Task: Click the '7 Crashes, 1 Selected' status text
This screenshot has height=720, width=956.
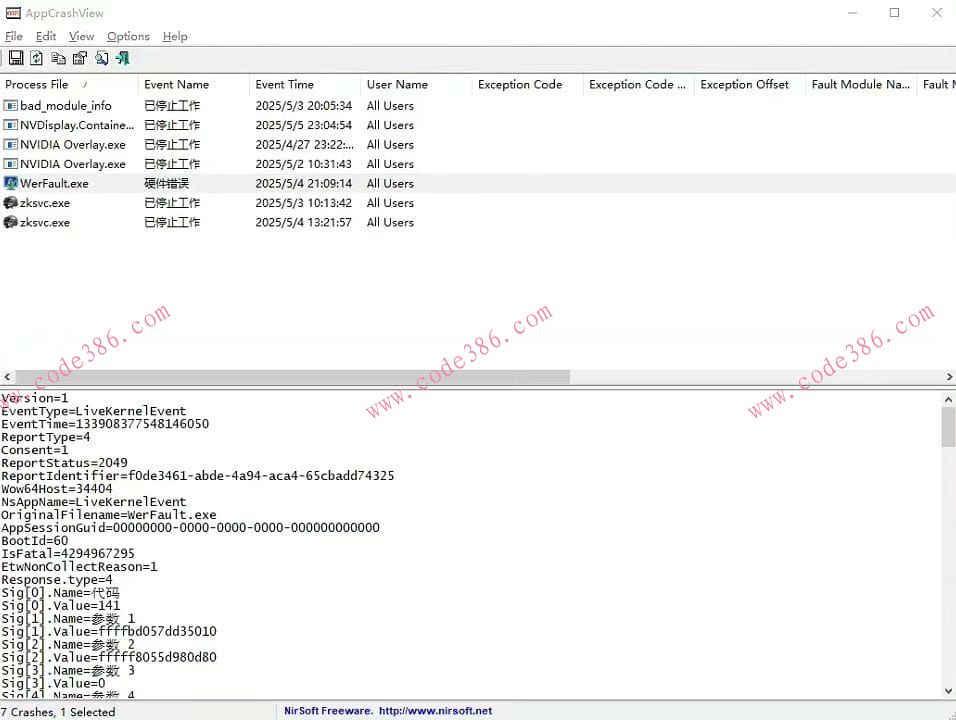Action: pyautogui.click(x=58, y=712)
